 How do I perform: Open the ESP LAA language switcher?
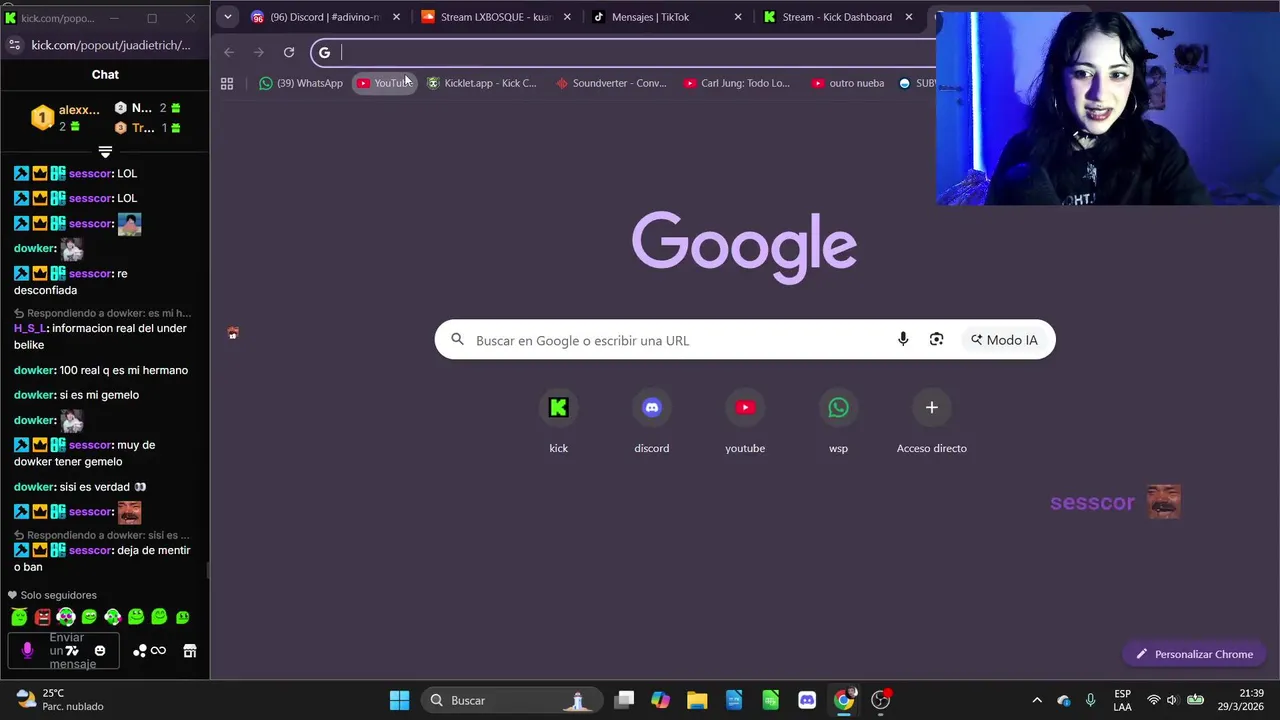click(1123, 700)
